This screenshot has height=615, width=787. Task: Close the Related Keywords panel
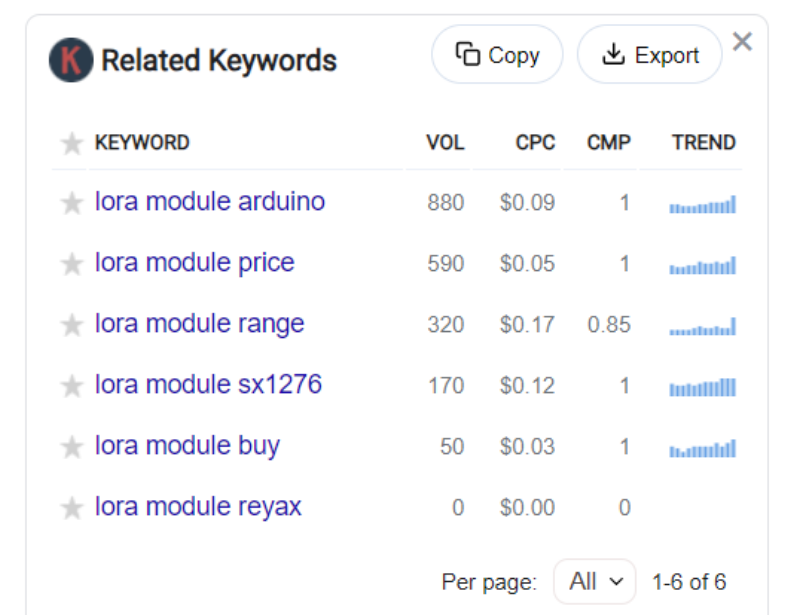coord(741,42)
